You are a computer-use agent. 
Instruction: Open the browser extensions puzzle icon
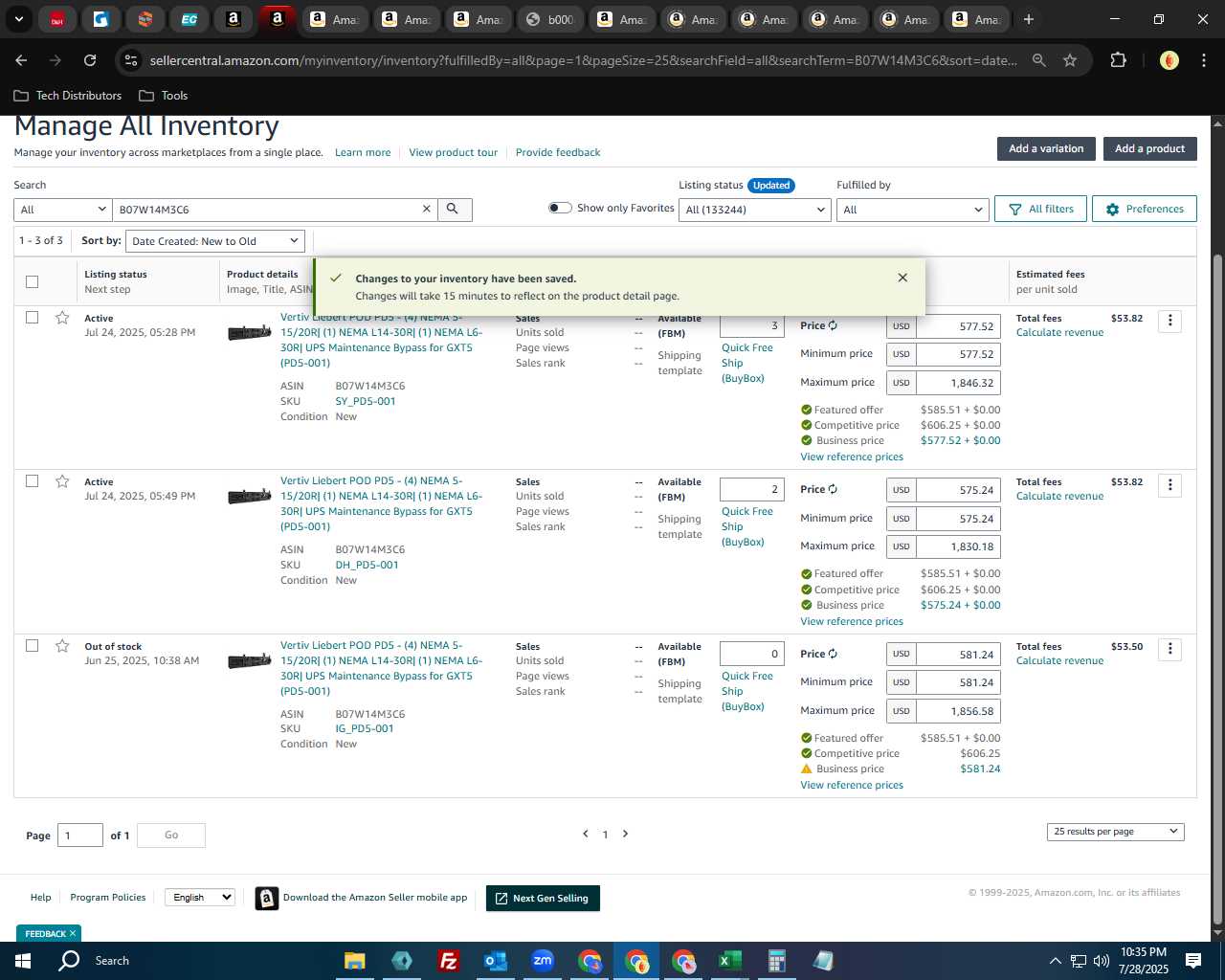1118,60
